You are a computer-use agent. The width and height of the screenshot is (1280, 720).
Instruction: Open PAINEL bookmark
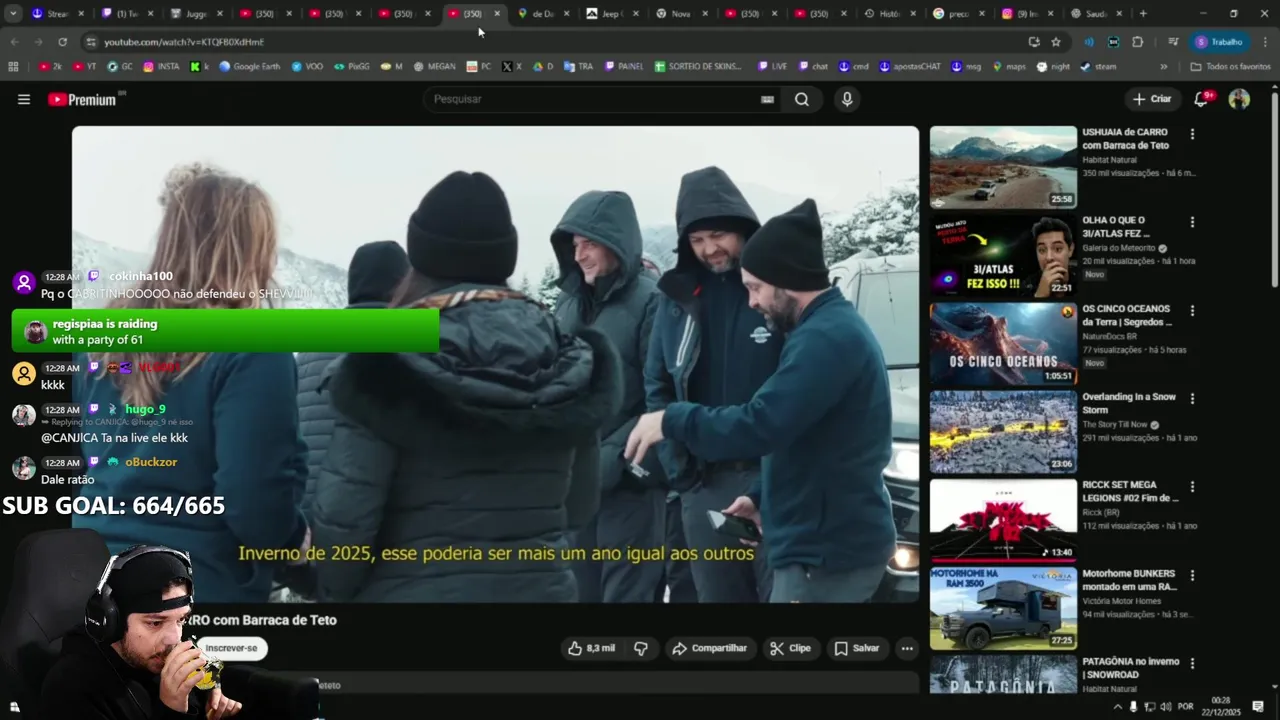[x=622, y=66]
